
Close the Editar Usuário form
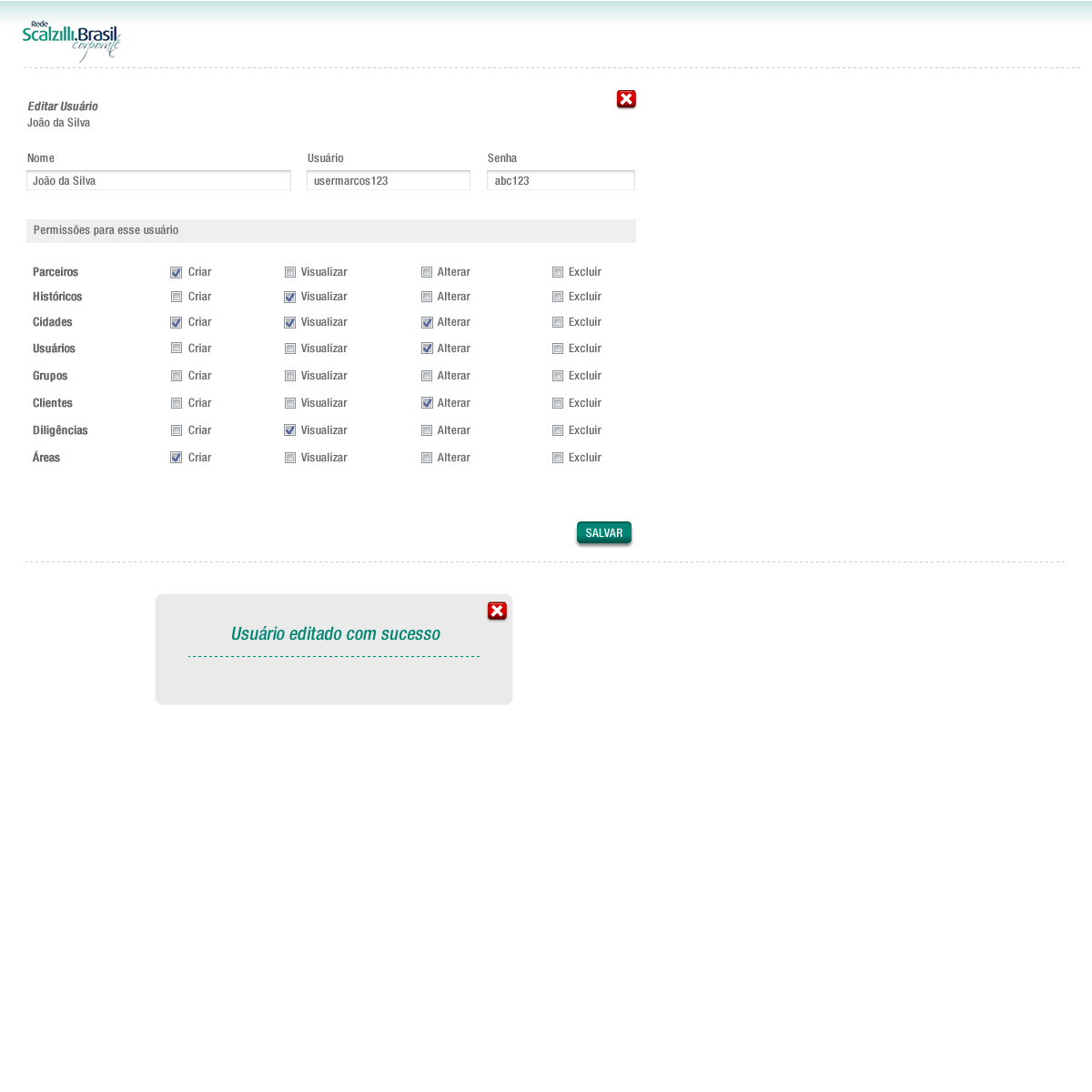626,99
